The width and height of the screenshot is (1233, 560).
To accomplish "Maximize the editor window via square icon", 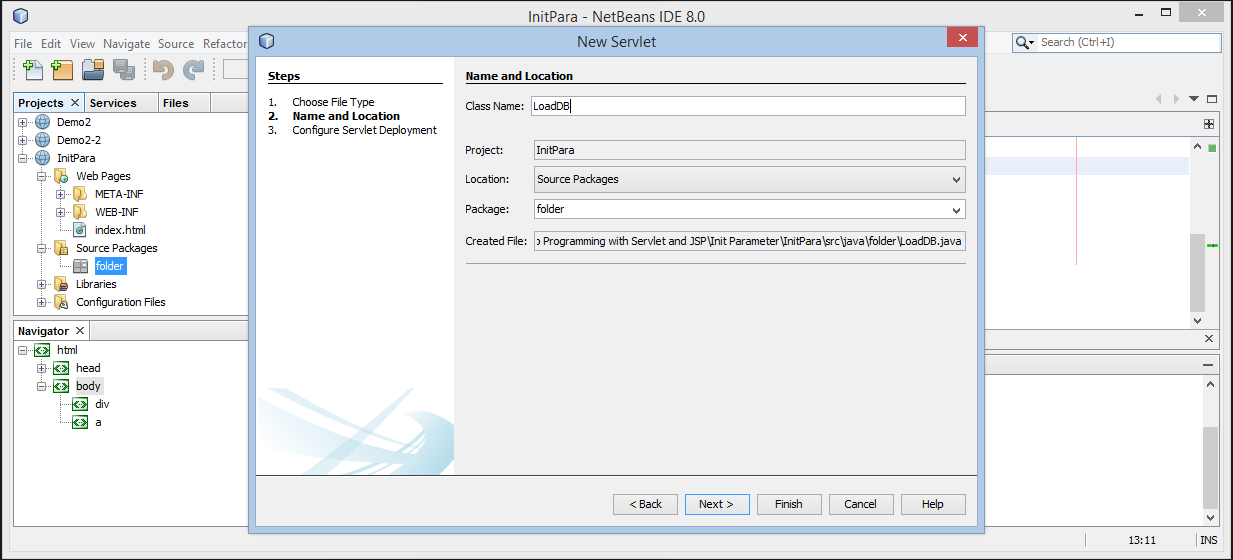I will (1212, 99).
